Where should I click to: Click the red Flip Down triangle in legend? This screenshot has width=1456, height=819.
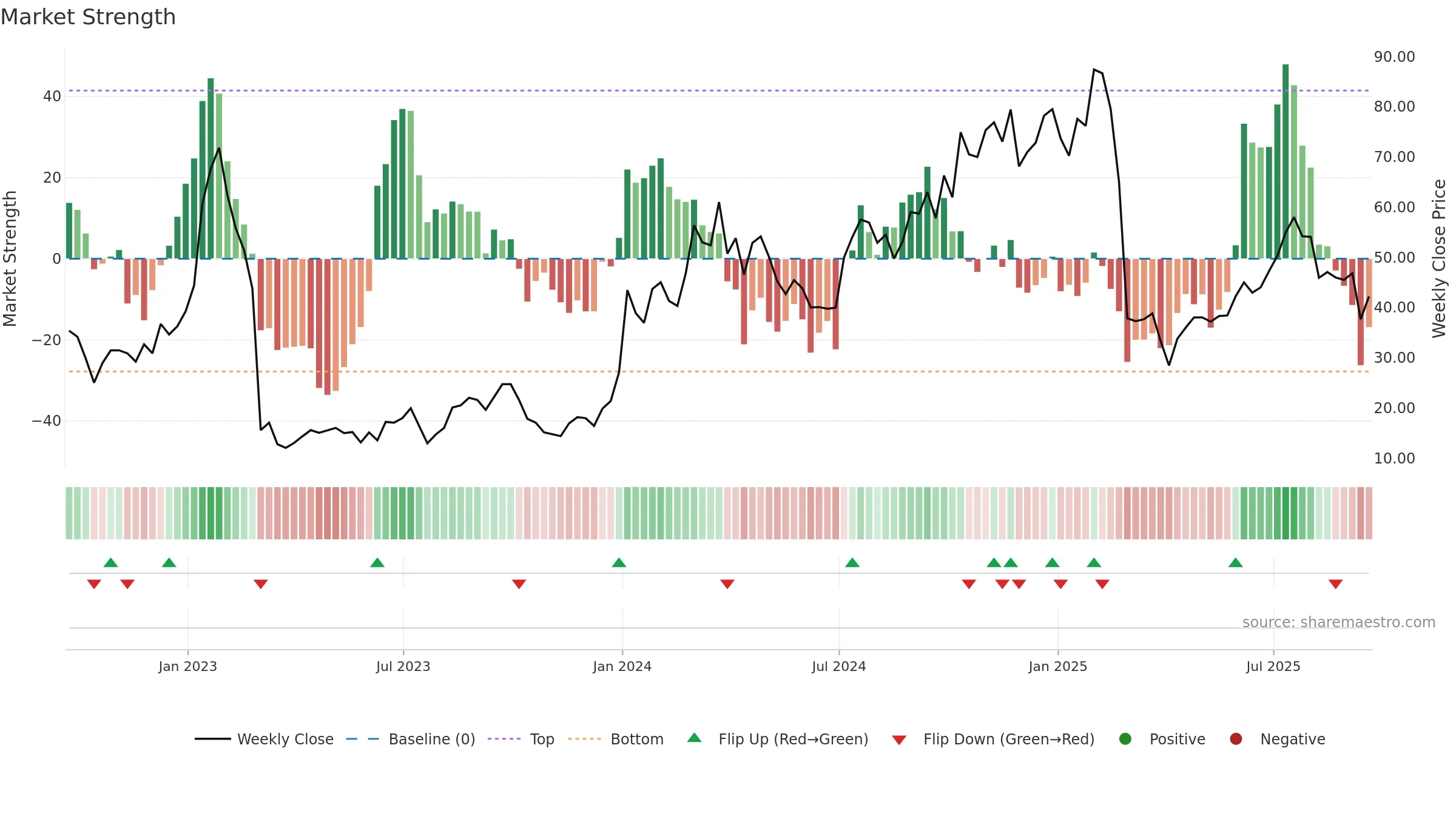(899, 740)
